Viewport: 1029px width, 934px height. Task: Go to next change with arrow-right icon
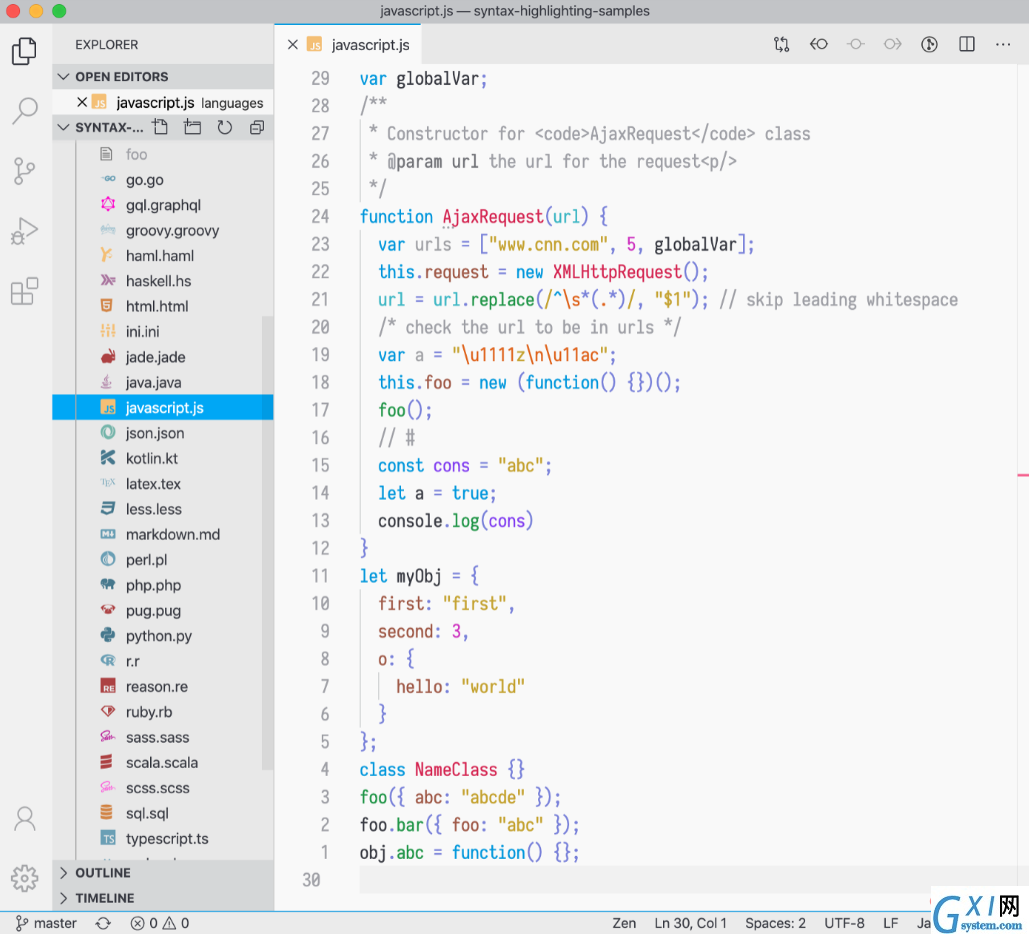pos(892,44)
